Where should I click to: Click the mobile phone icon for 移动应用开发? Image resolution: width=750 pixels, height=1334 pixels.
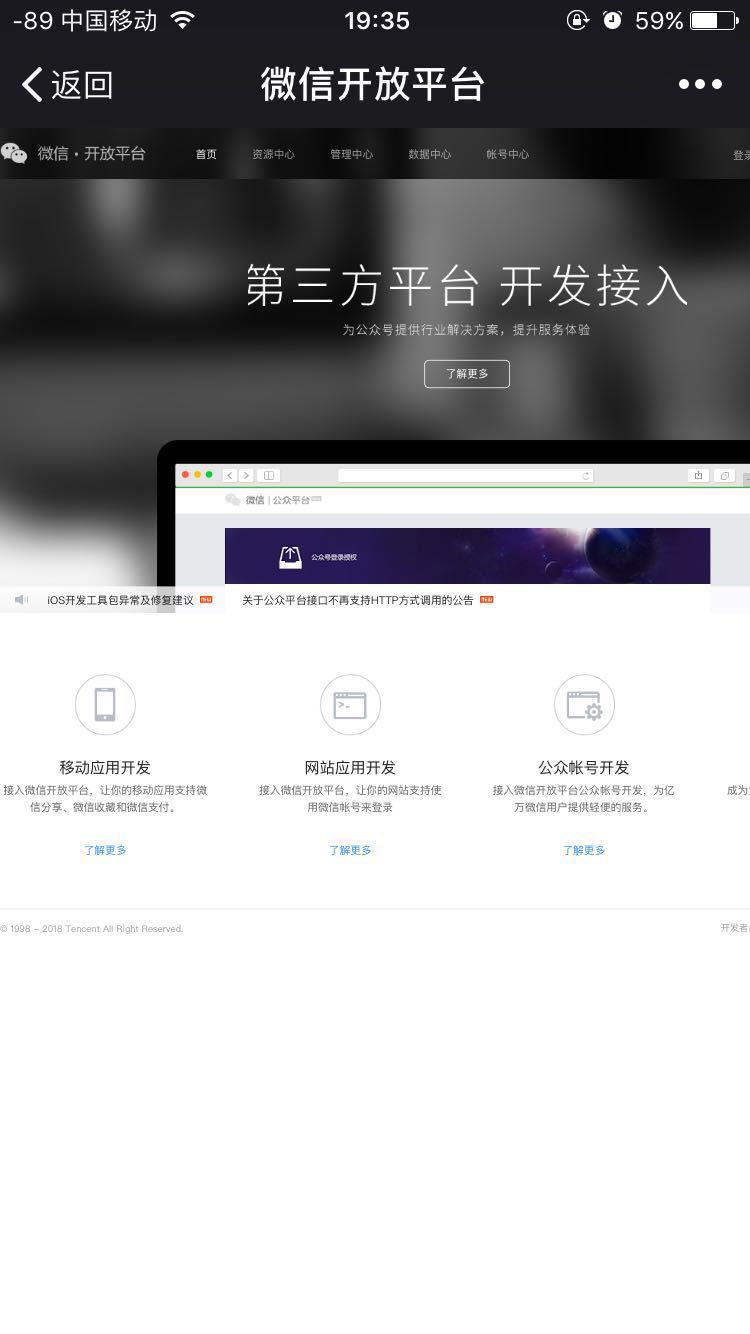[x=105, y=705]
